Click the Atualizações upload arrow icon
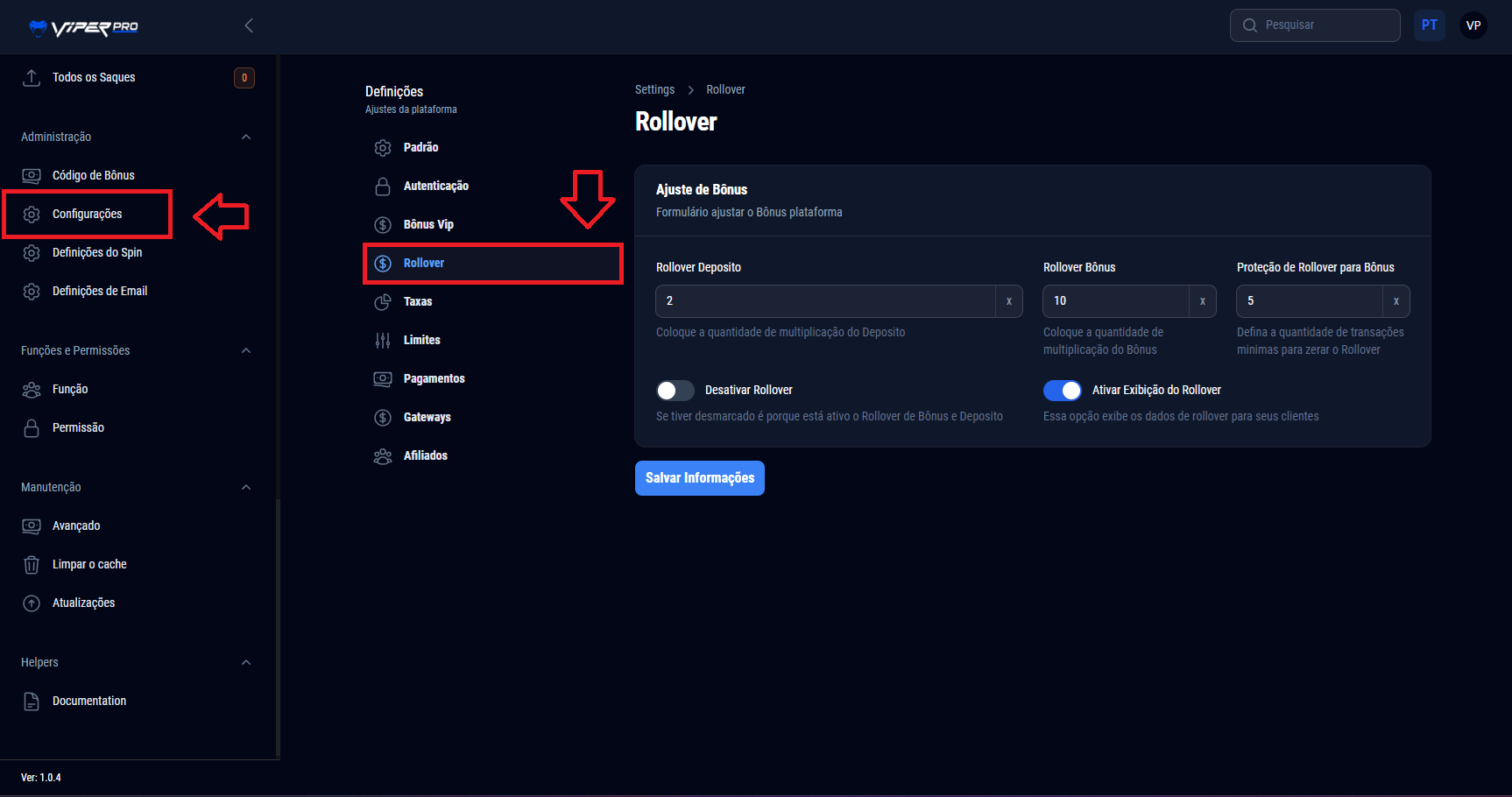Viewport: 1512px width, 797px height. tap(32, 603)
